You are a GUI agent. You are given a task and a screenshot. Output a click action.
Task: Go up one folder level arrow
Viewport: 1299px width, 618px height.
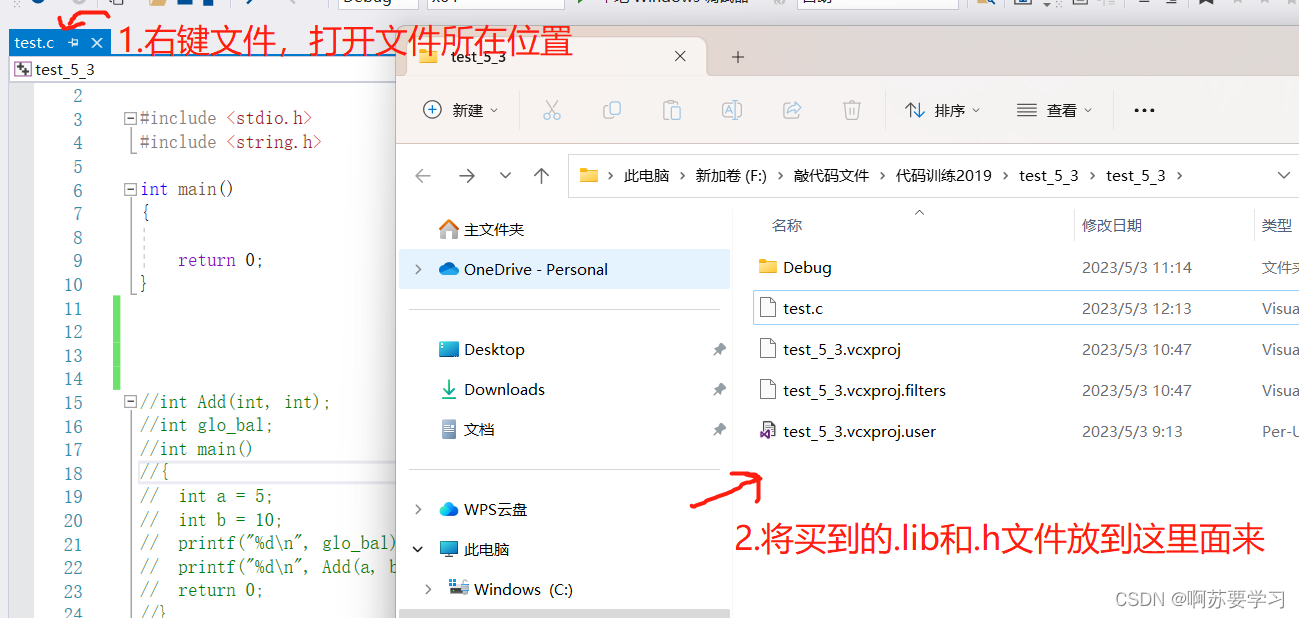tap(542, 176)
